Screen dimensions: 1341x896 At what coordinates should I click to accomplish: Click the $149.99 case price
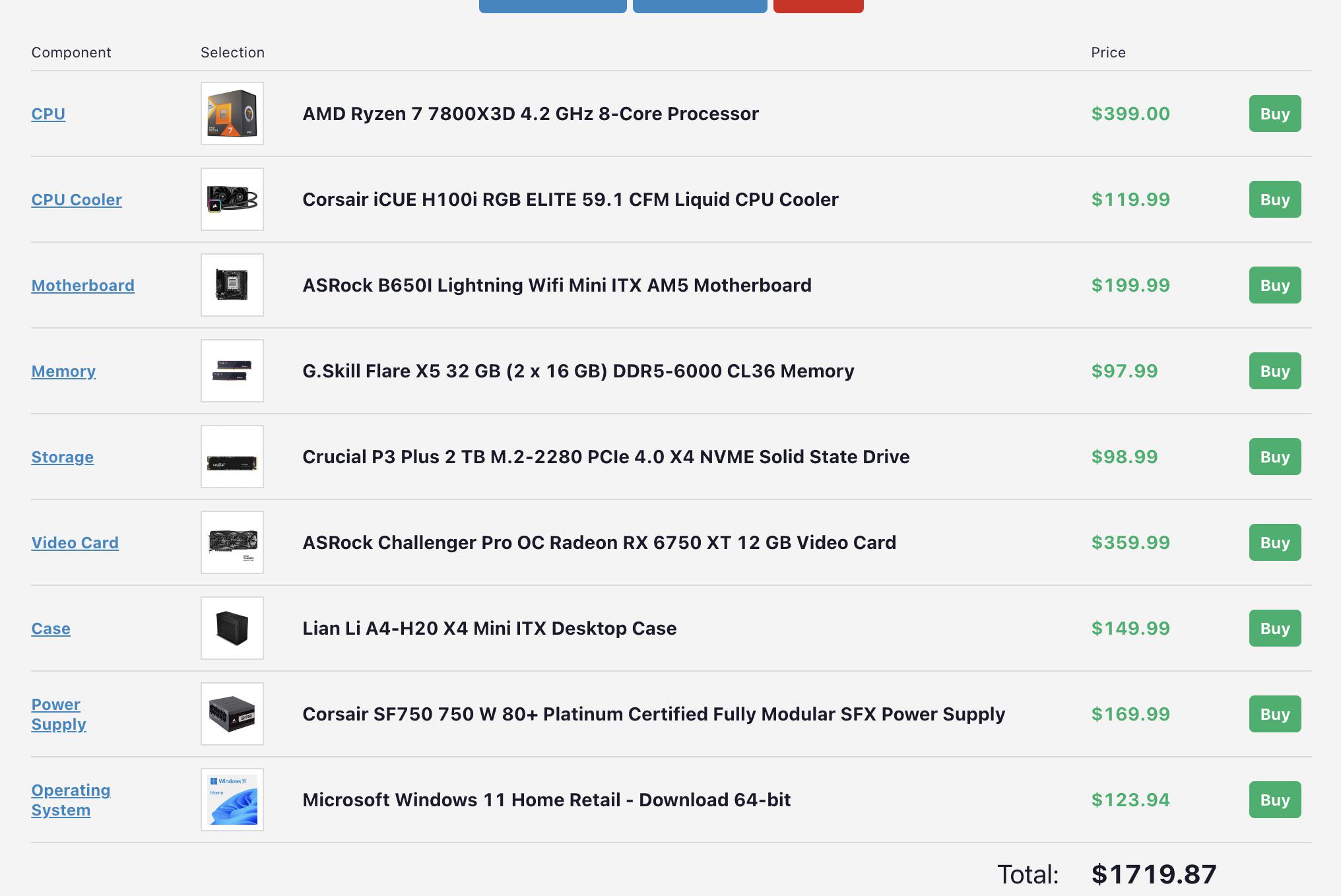[1130, 628]
